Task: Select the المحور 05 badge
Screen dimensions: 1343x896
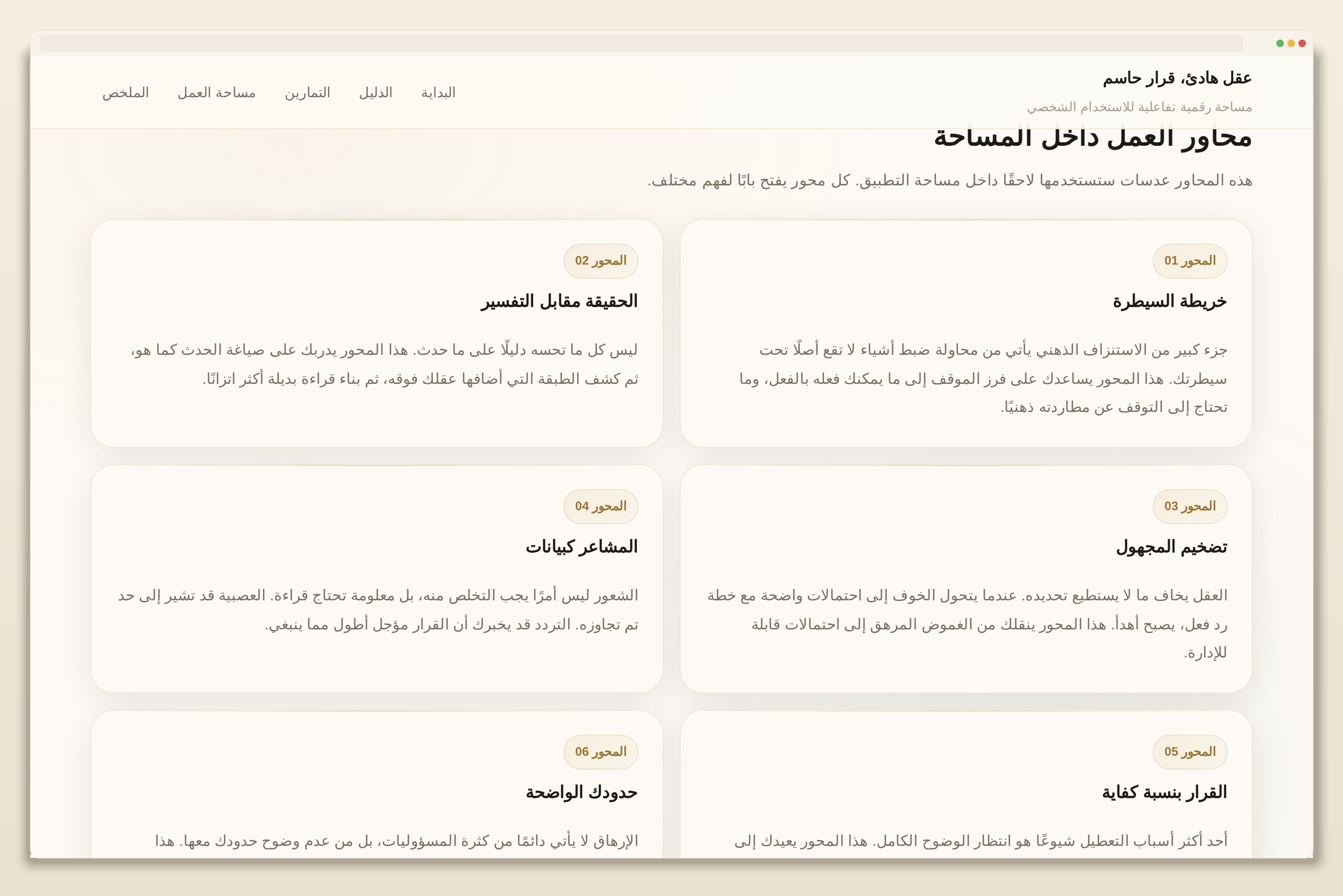Action: click(x=1190, y=752)
